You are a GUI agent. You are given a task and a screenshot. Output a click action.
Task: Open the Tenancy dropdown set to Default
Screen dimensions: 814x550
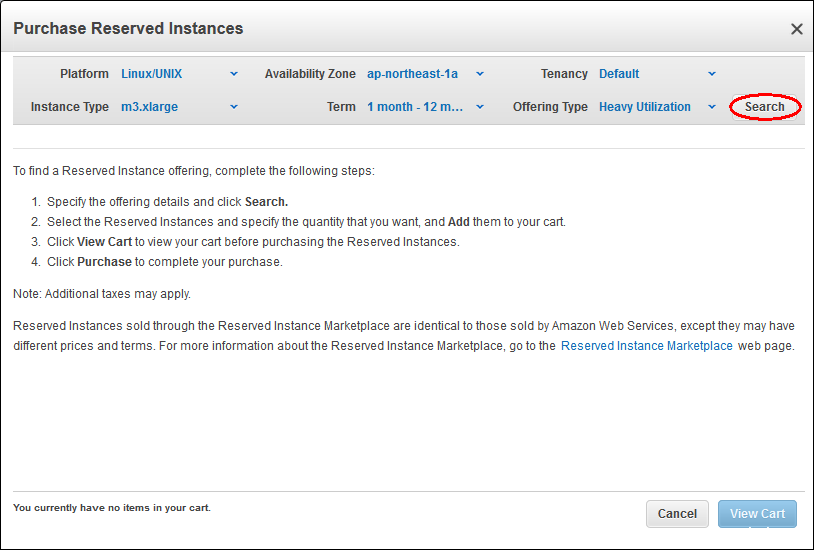(x=645, y=74)
